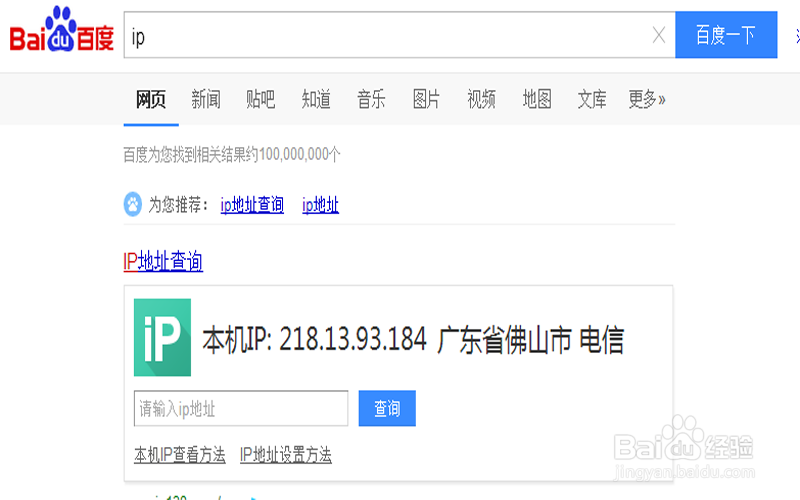Viewport: 800px width, 500px height.
Task: Click the 百度为您找到相关结果约100,000,000个 text
Action: tap(232, 154)
